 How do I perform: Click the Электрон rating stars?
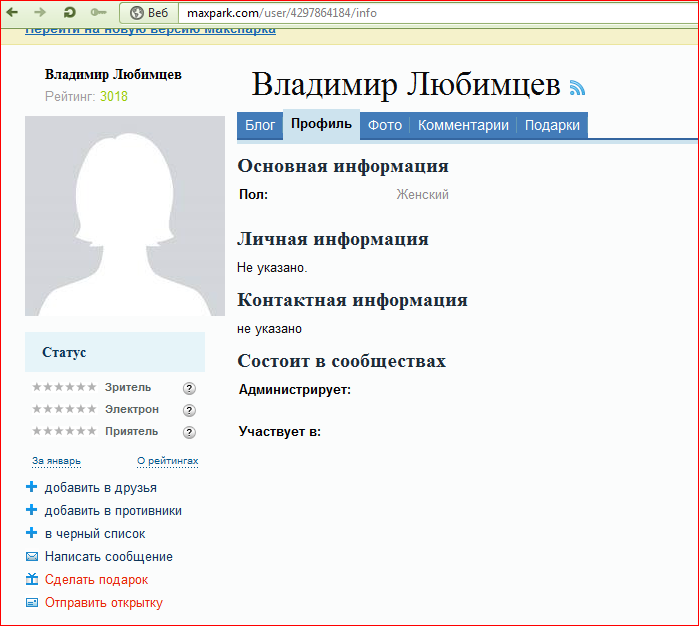[64, 408]
